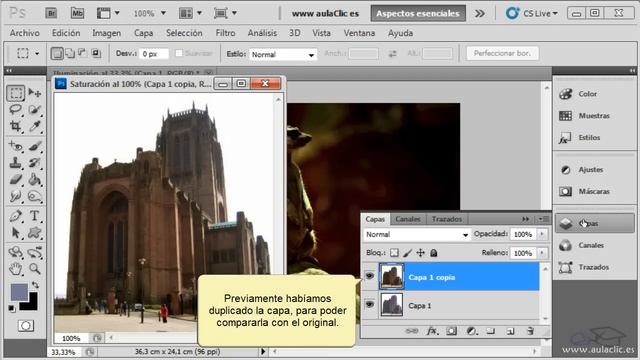Open the Imagen menu

(x=107, y=33)
